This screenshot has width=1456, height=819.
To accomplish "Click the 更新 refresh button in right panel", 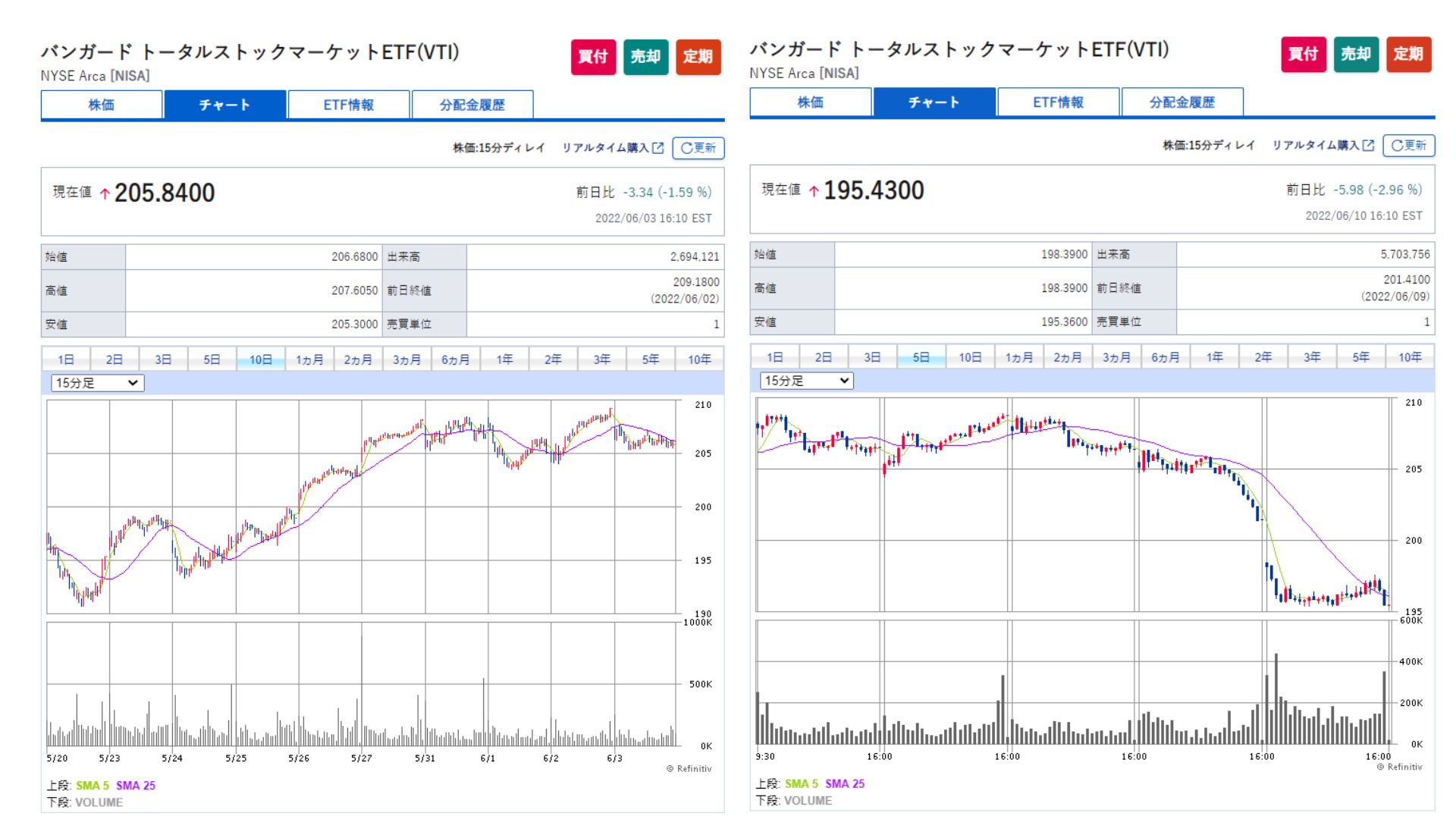I will click(1409, 145).
